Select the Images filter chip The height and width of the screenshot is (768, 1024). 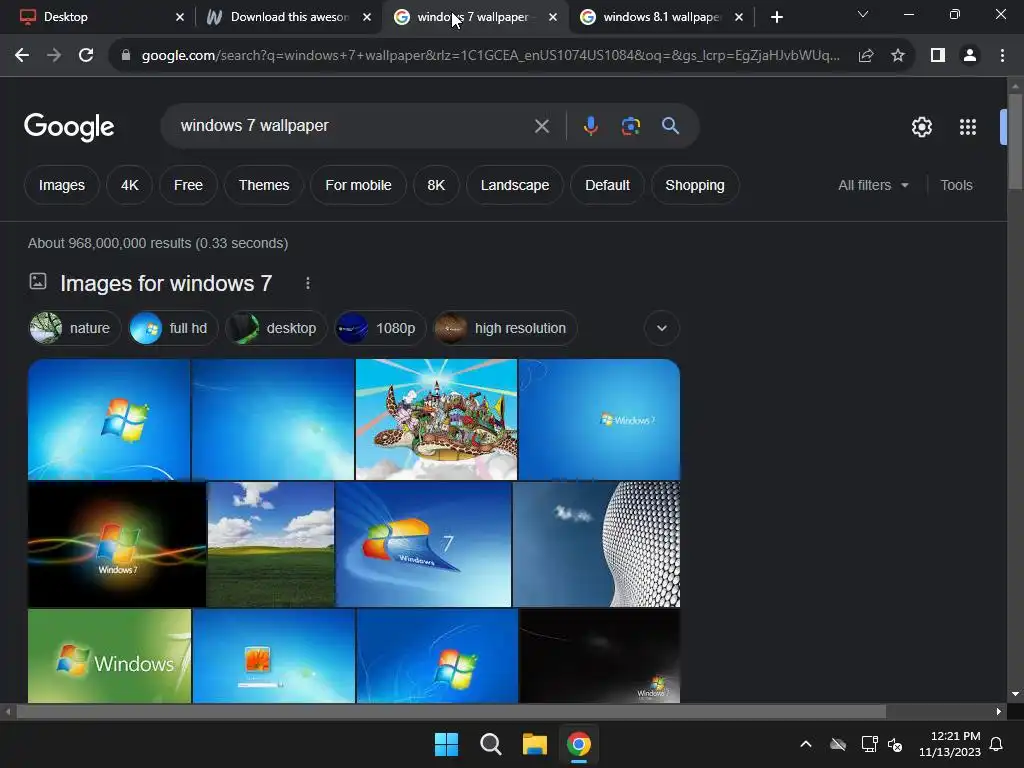point(61,185)
